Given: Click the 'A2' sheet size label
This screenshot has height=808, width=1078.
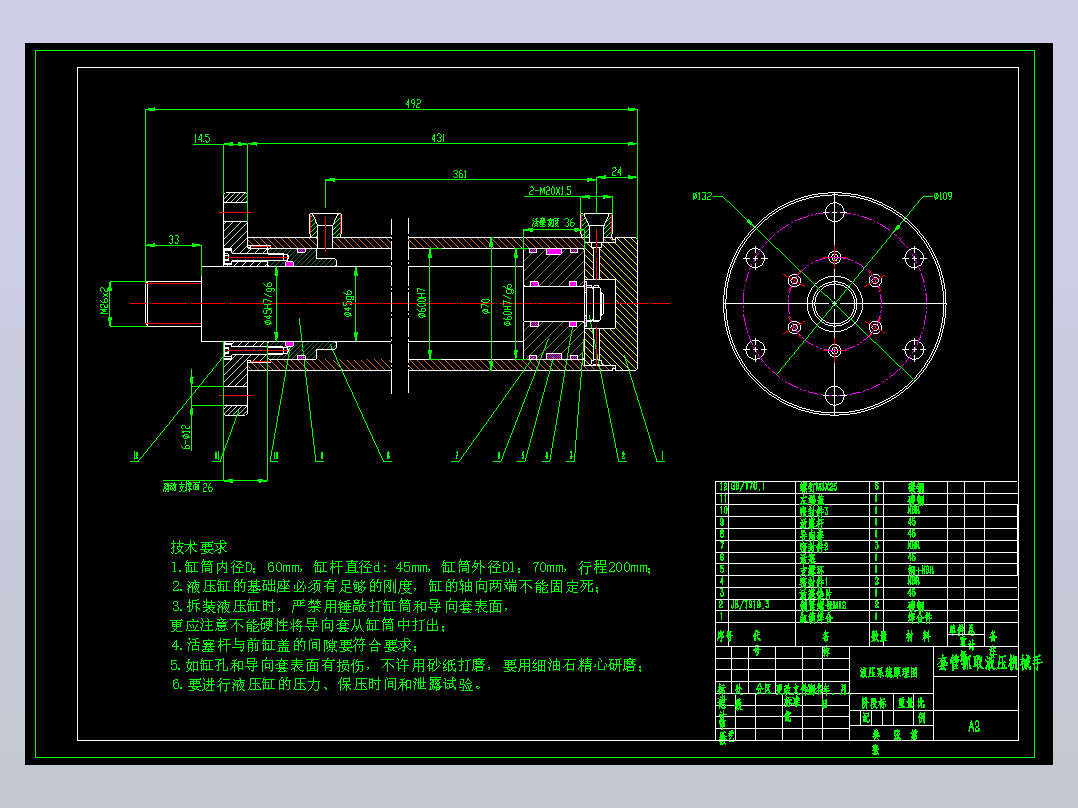Looking at the screenshot, I should pos(974,726).
